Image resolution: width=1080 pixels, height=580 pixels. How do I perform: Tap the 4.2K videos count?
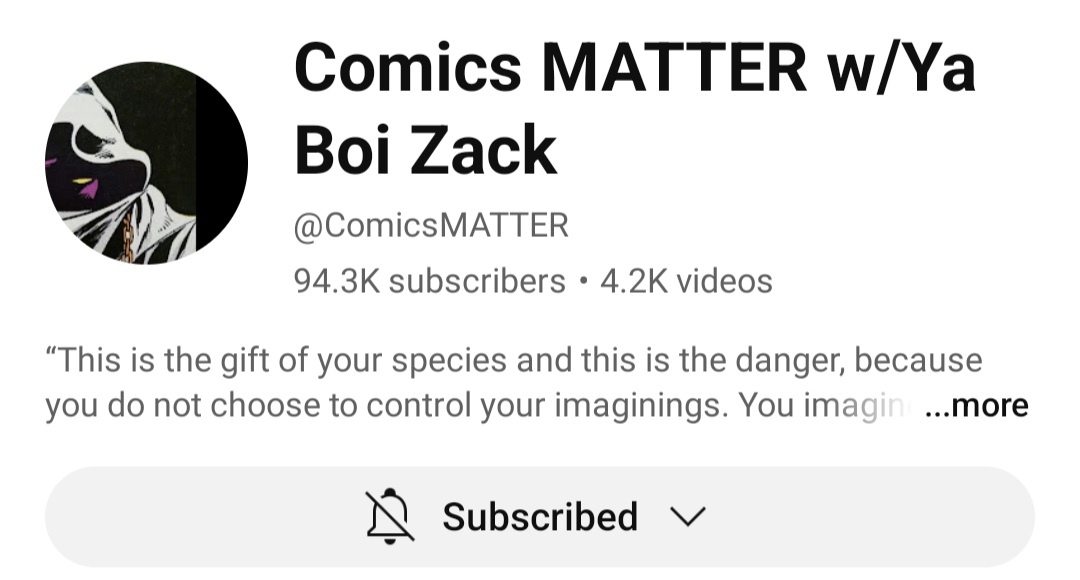[x=686, y=281]
